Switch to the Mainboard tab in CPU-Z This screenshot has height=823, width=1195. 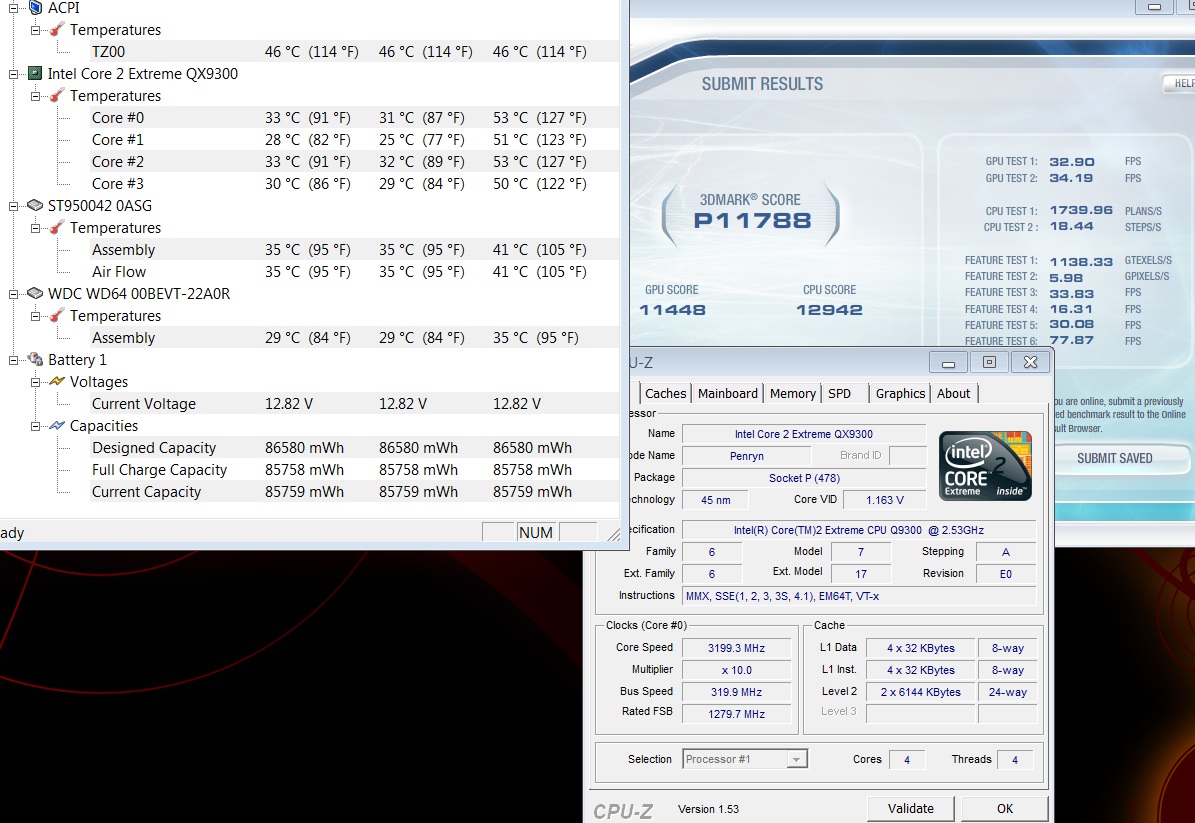[x=728, y=393]
